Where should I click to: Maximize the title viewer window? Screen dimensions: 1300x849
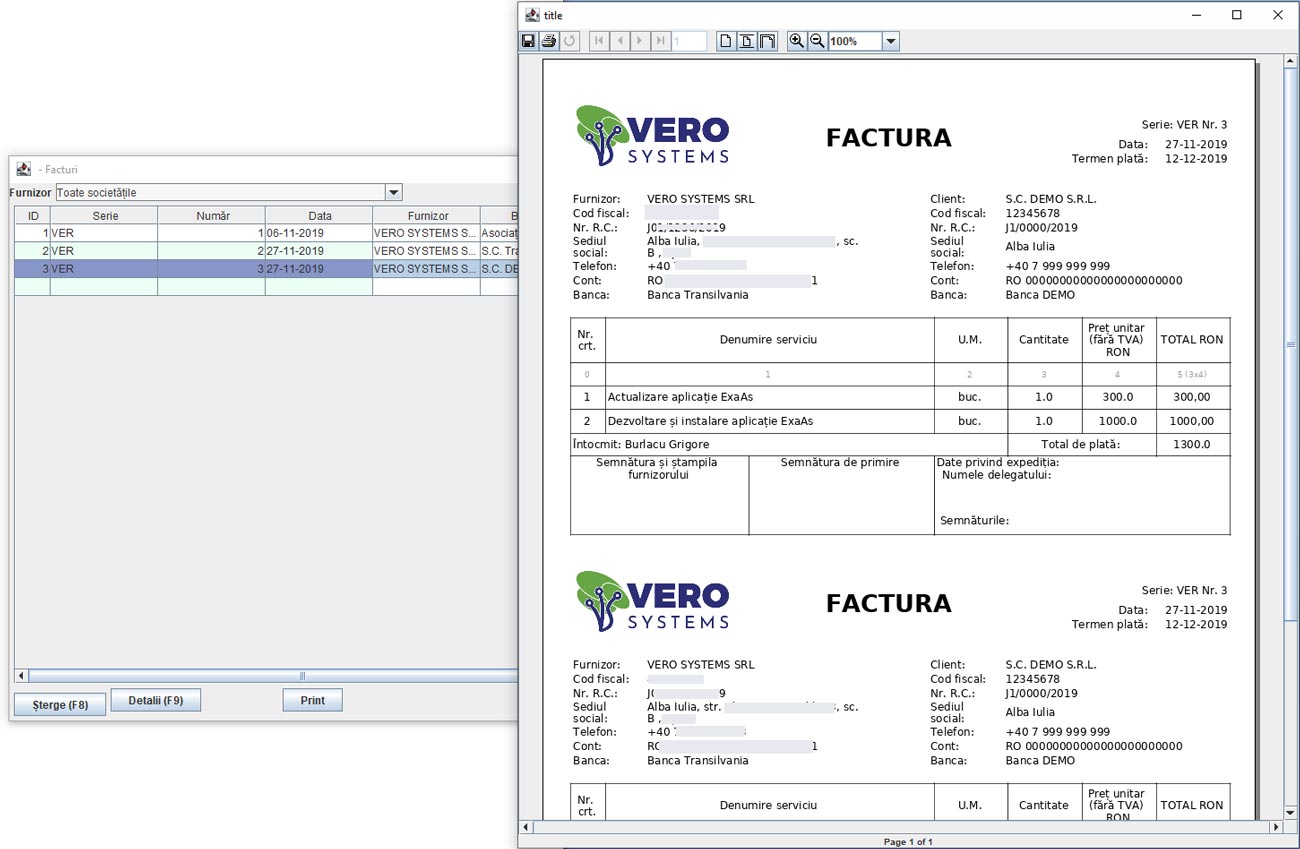pos(1237,15)
